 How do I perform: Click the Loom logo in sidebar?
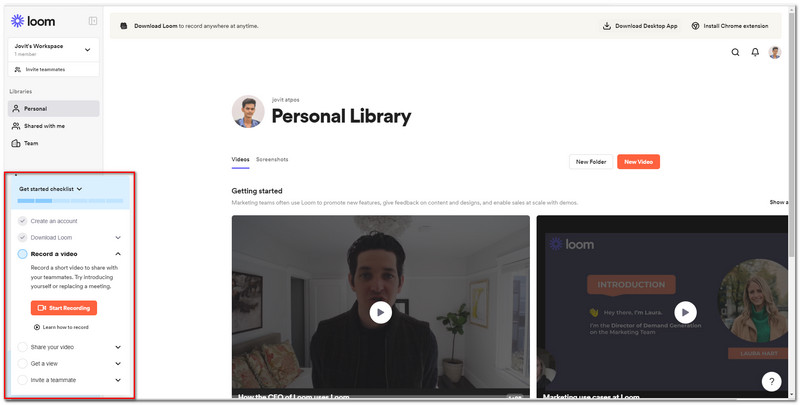(31, 20)
